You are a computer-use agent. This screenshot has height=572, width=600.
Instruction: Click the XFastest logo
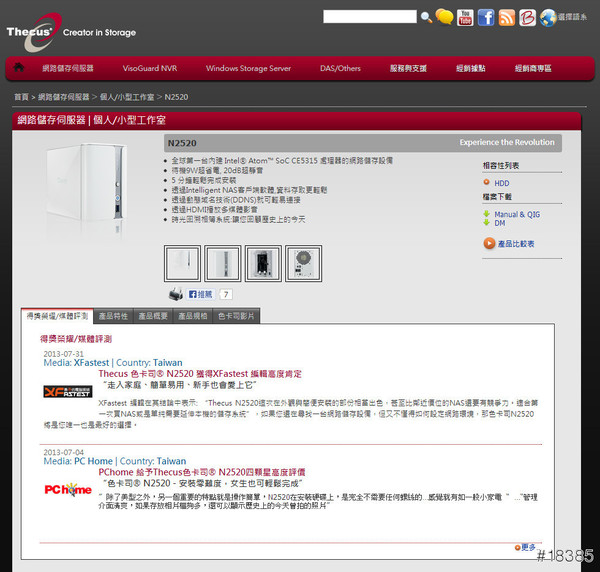(x=68, y=391)
